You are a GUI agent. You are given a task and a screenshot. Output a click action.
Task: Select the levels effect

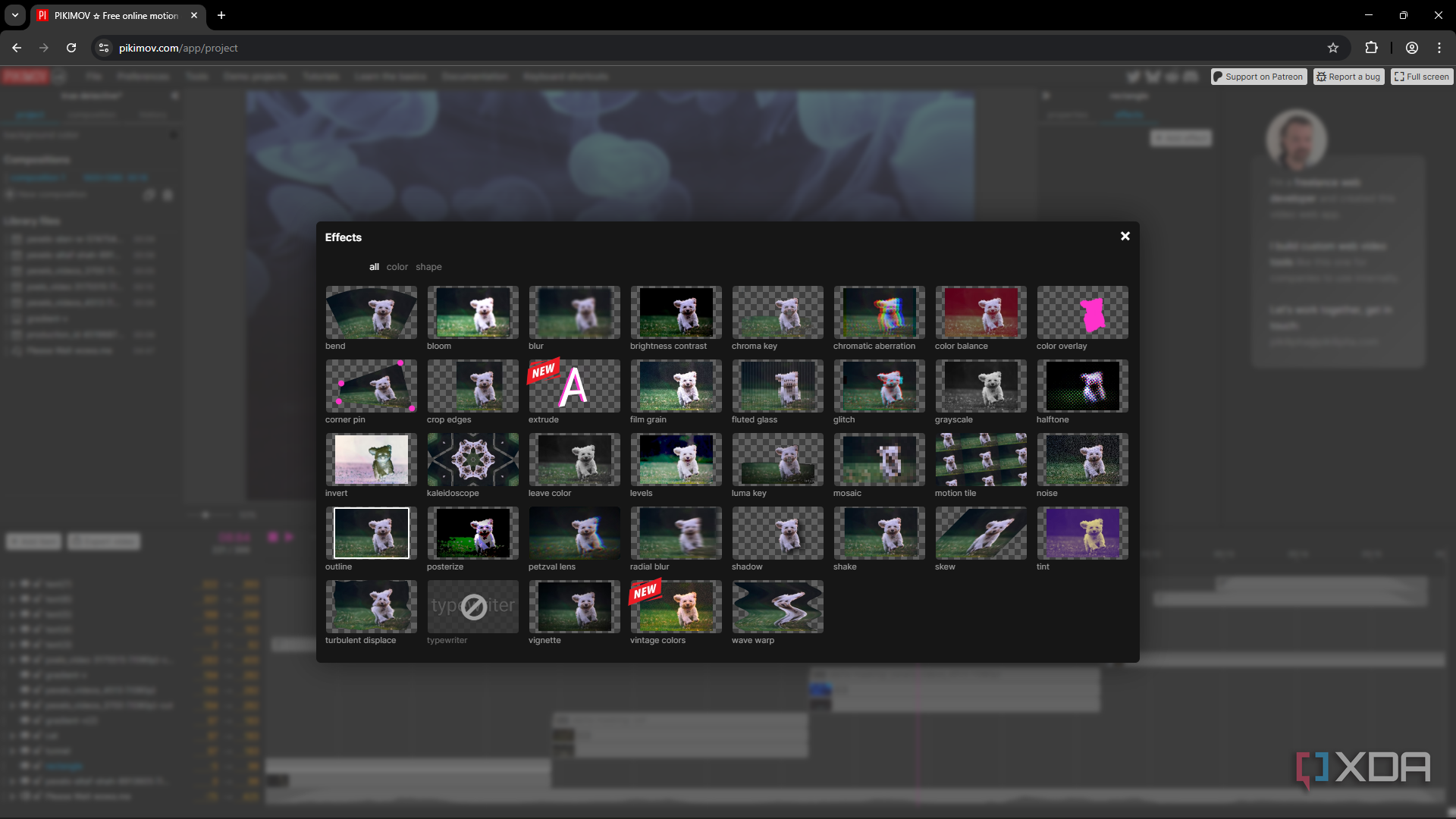(x=676, y=459)
